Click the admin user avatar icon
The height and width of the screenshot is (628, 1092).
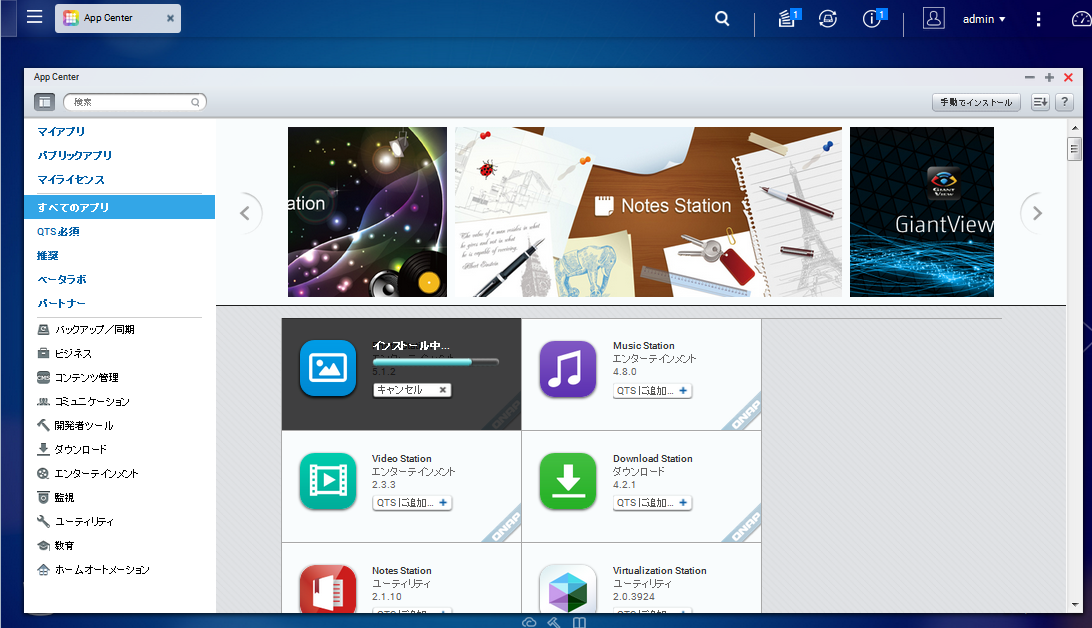click(x=933, y=18)
